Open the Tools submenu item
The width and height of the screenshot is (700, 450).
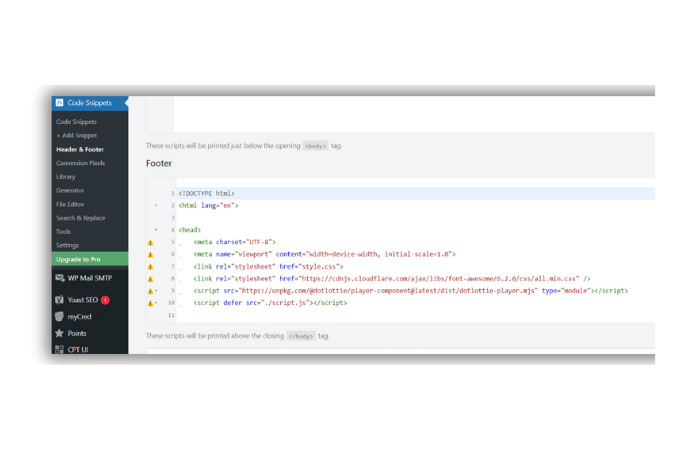[x=63, y=232]
